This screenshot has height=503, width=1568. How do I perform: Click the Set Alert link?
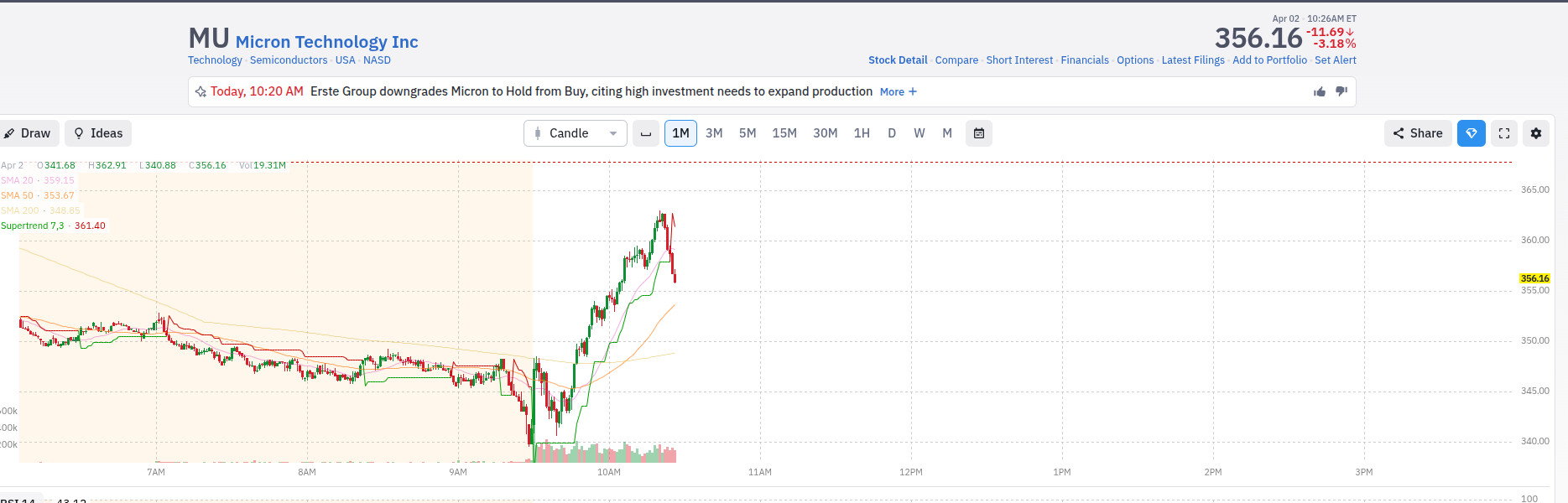pos(1335,60)
